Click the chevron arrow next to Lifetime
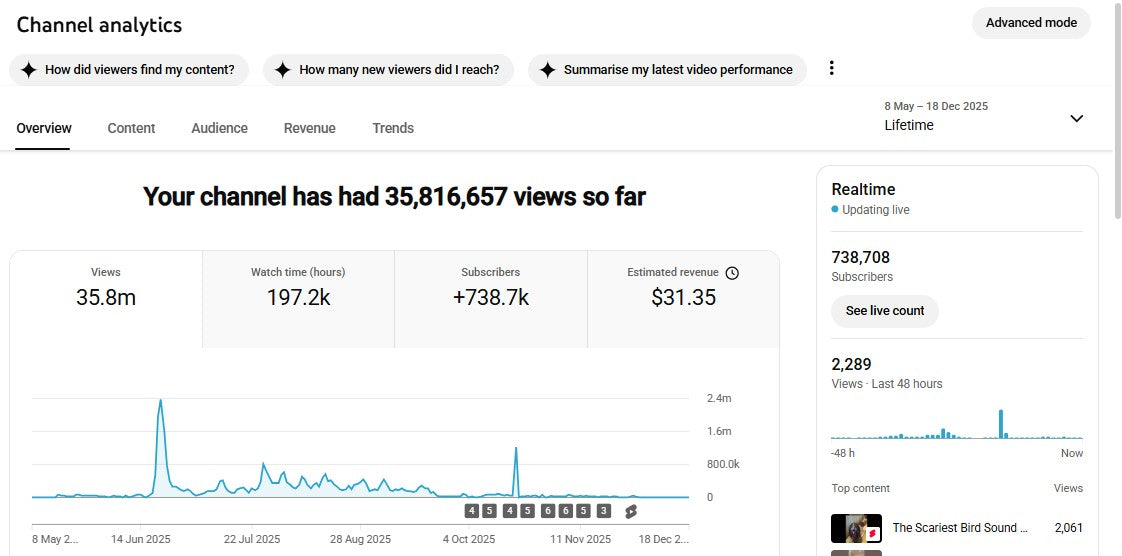Viewport: 1122px width, 556px height. 1076,118
